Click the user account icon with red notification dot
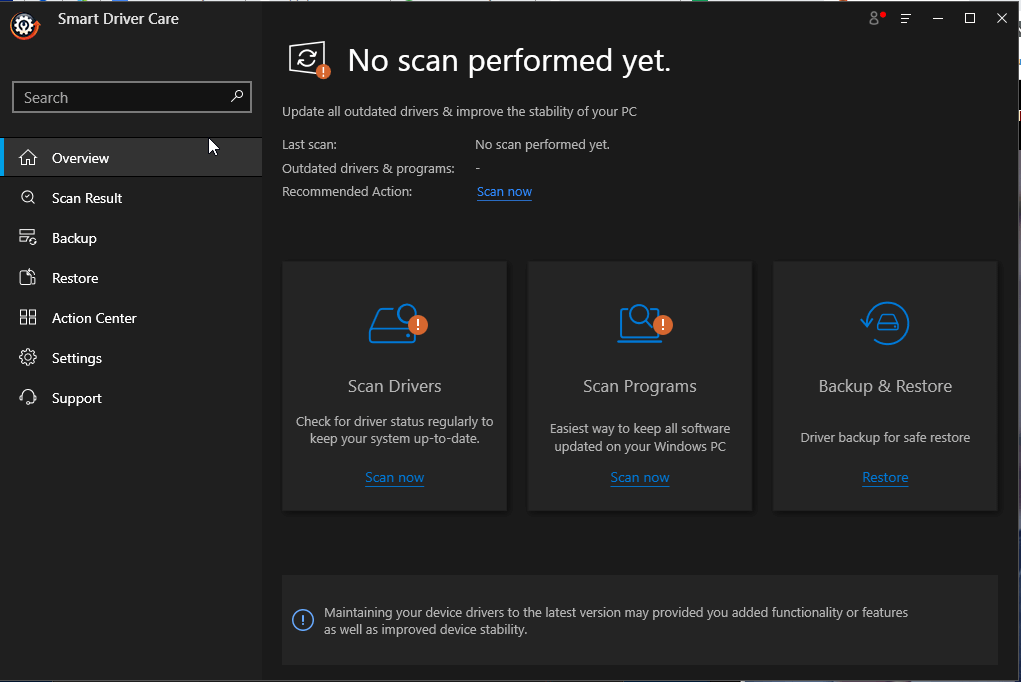The image size is (1021, 682). 874,18
